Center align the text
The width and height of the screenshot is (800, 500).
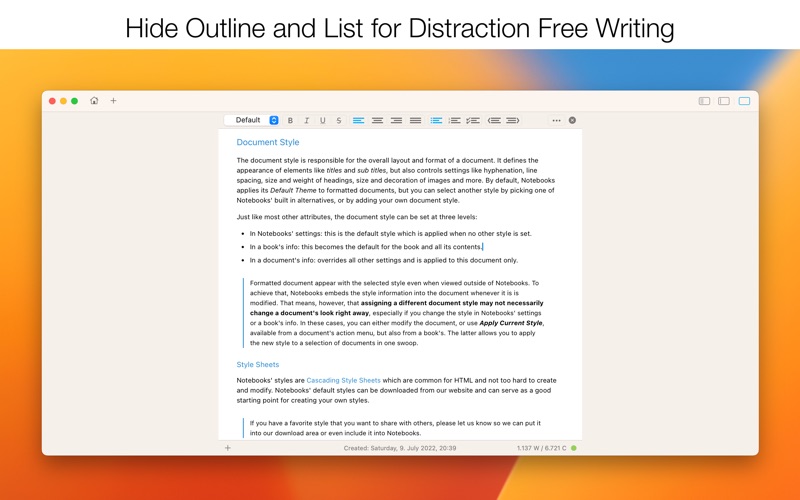[x=378, y=120]
